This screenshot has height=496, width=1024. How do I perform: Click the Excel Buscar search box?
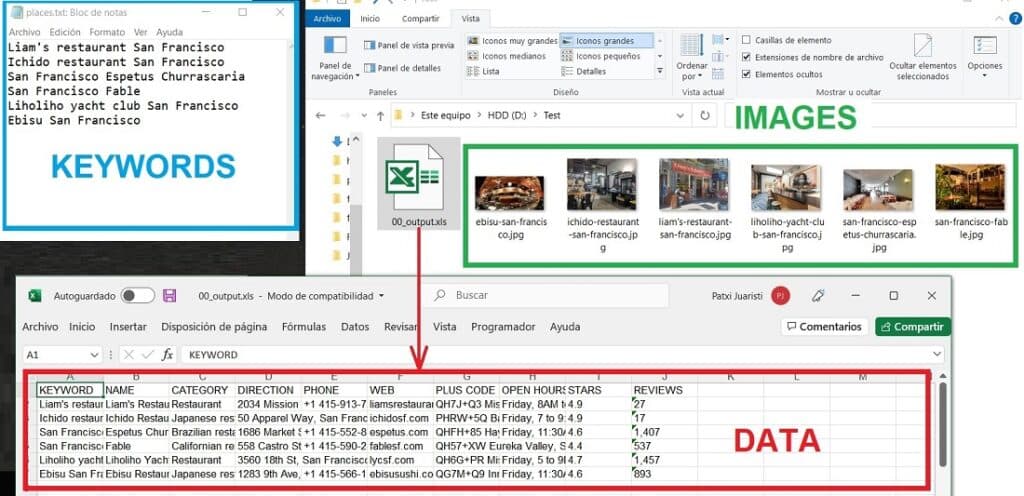pyautogui.click(x=545, y=295)
